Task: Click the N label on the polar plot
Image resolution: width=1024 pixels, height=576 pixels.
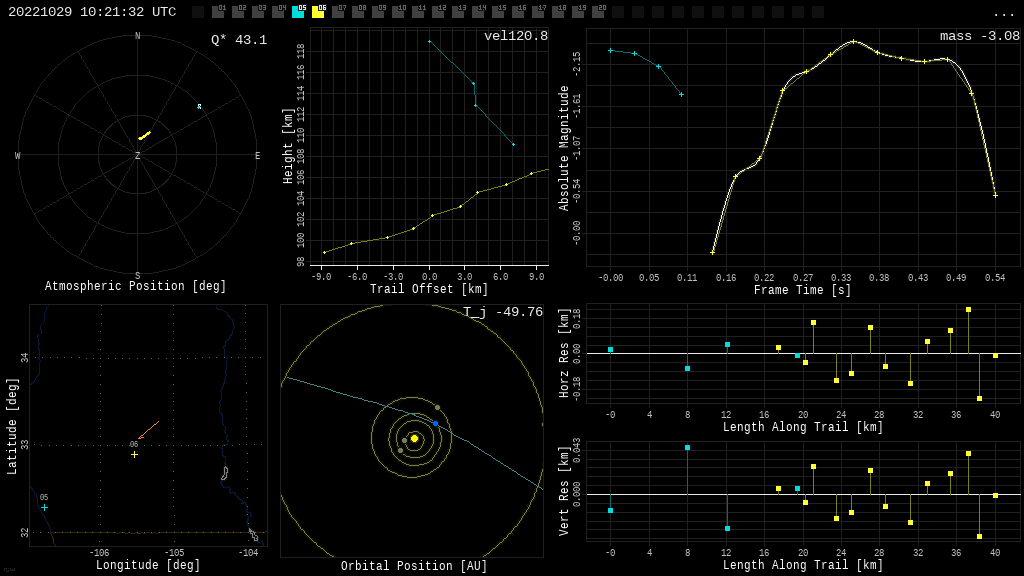Action: pyautogui.click(x=137, y=36)
